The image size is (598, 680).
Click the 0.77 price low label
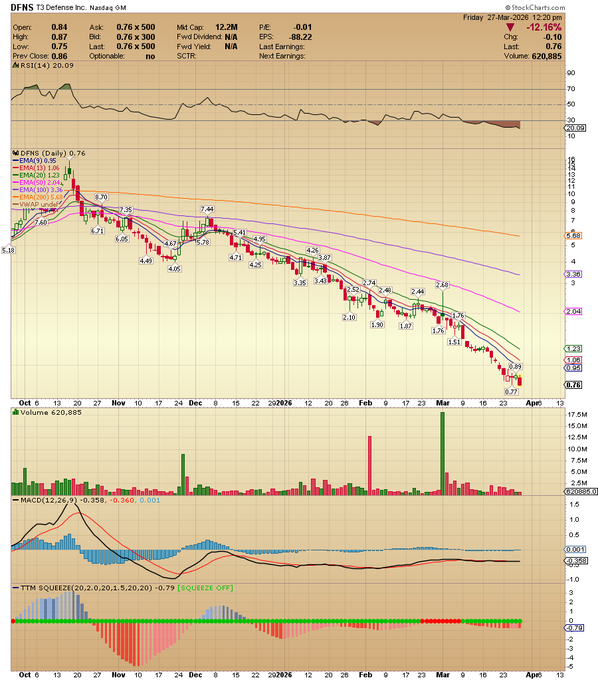[x=511, y=392]
